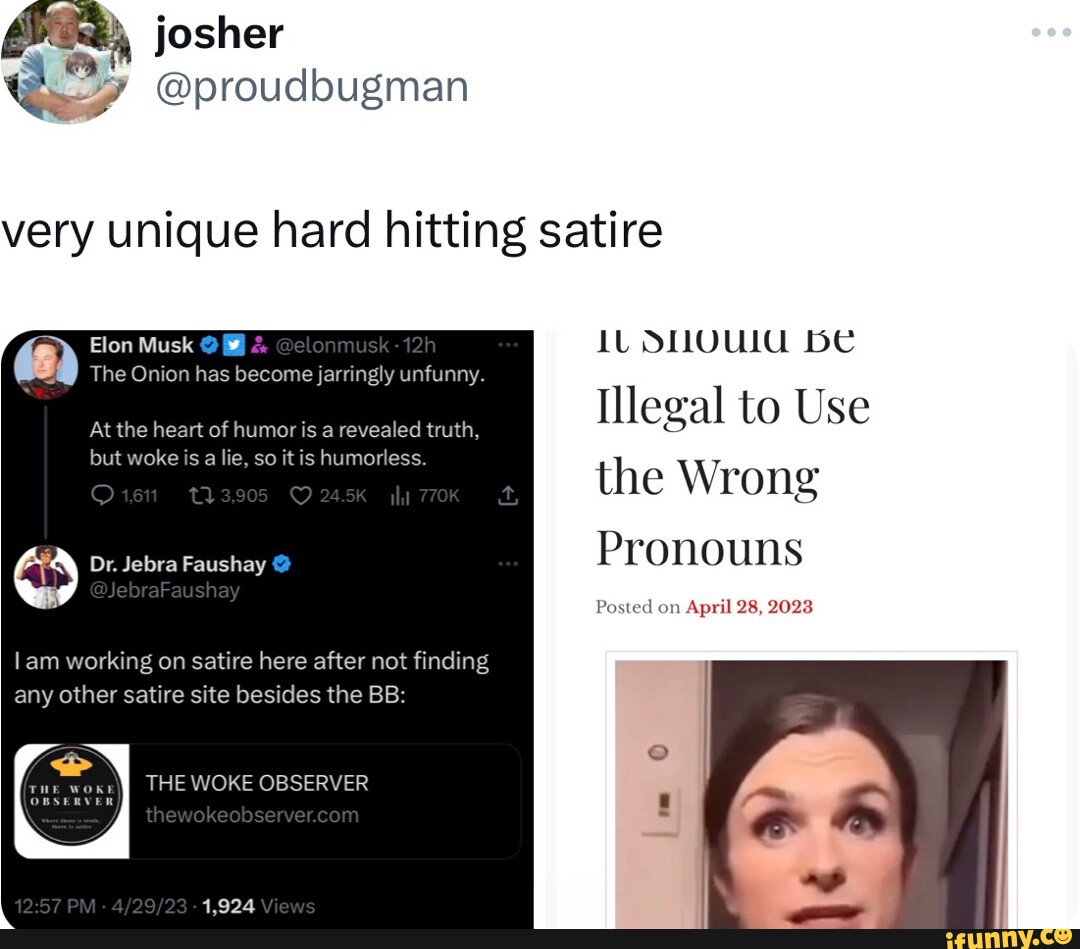
Task: Click josher's profile avatar
Action: [x=66, y=61]
